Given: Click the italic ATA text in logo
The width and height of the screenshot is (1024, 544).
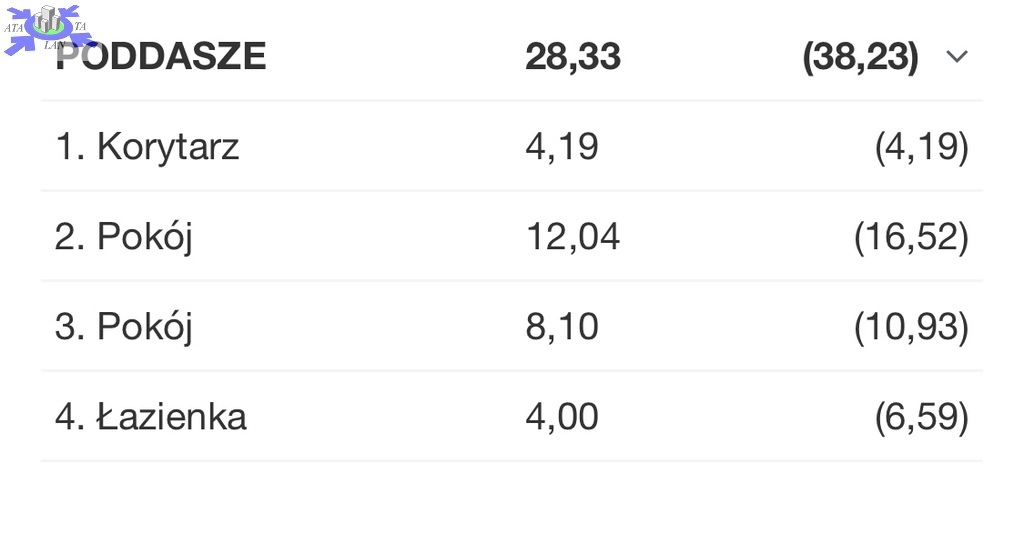Looking at the screenshot, I should [14, 28].
